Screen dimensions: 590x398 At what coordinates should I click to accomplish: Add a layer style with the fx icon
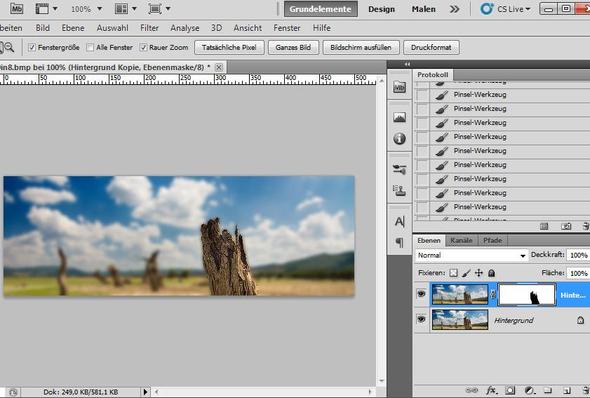click(491, 390)
